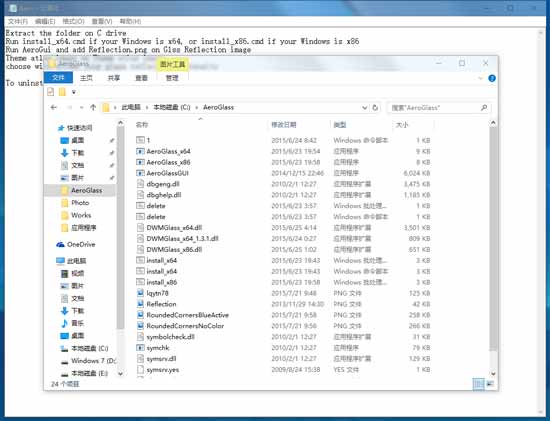Expand path chevron after 本地磁盘 (C:) breadcrumb
The height and width of the screenshot is (421, 550).
196,107
